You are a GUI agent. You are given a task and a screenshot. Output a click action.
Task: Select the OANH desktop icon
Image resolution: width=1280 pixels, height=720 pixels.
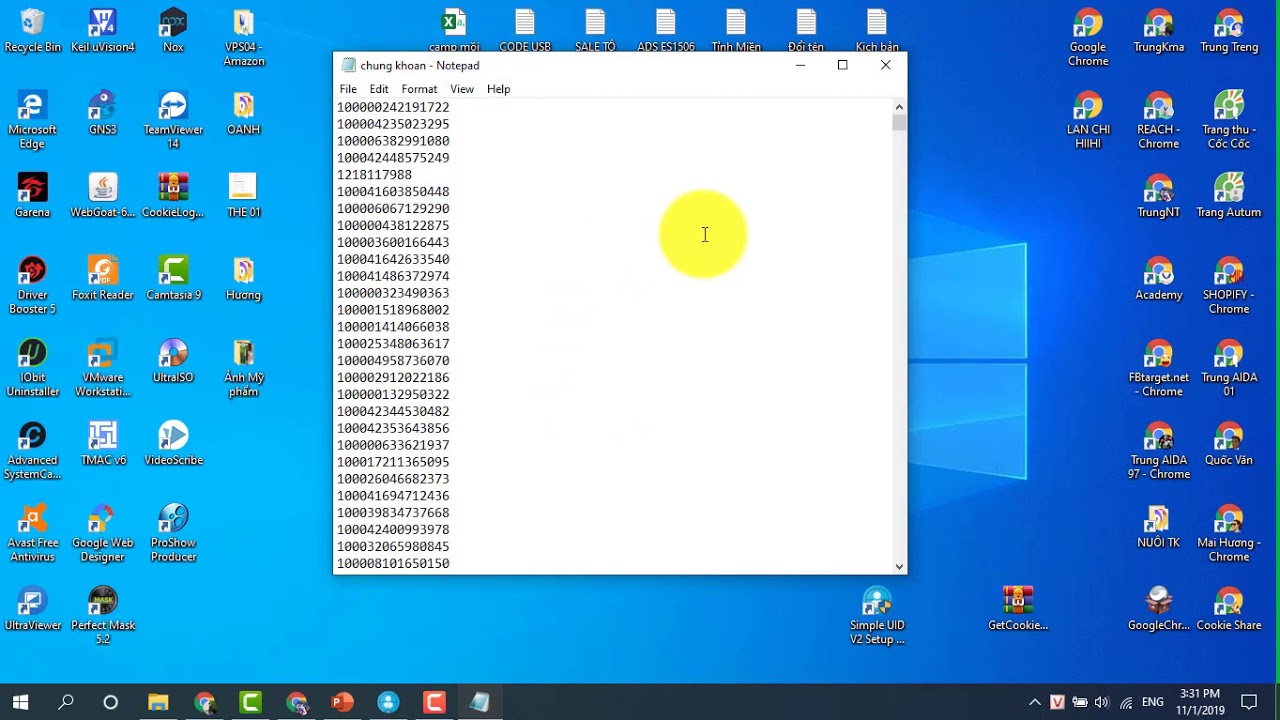[x=244, y=113]
